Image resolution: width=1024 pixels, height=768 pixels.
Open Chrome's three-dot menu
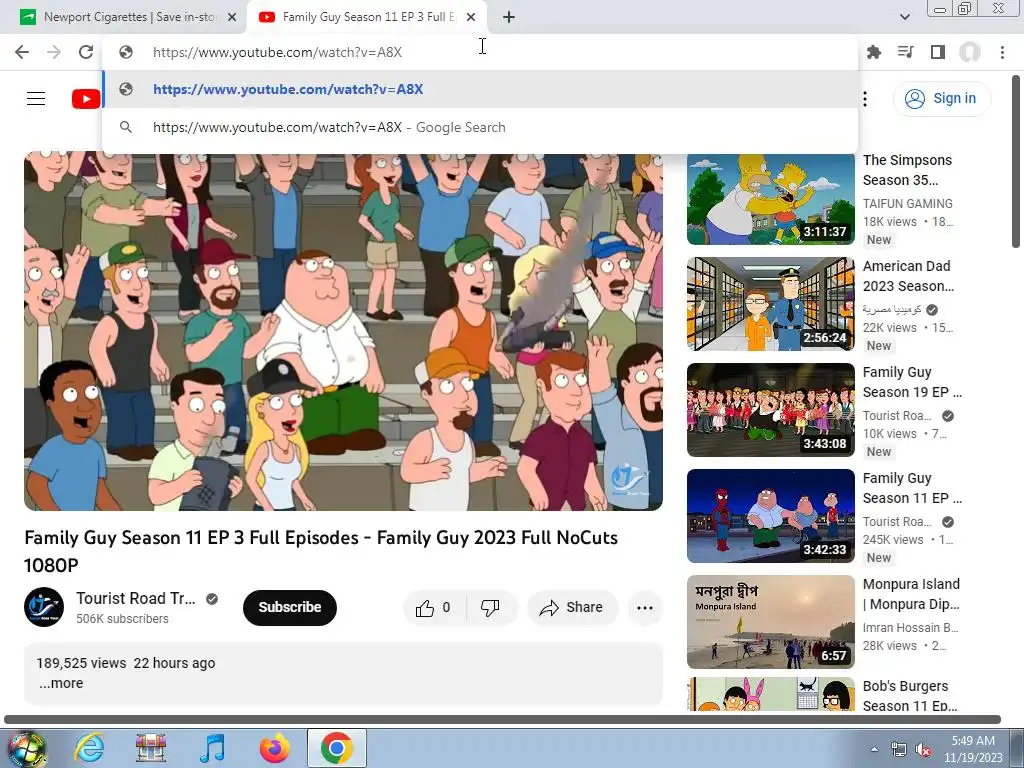[x=1002, y=52]
